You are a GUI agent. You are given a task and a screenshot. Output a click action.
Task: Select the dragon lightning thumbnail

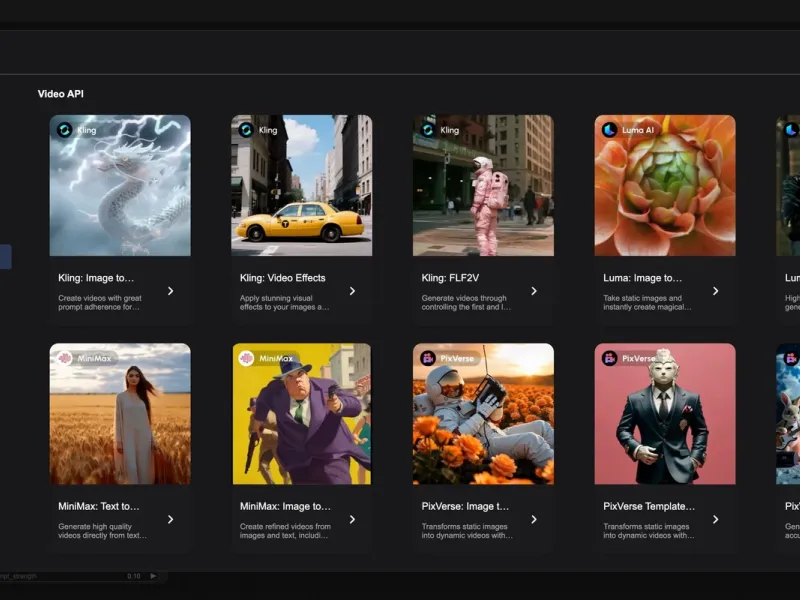[120, 185]
